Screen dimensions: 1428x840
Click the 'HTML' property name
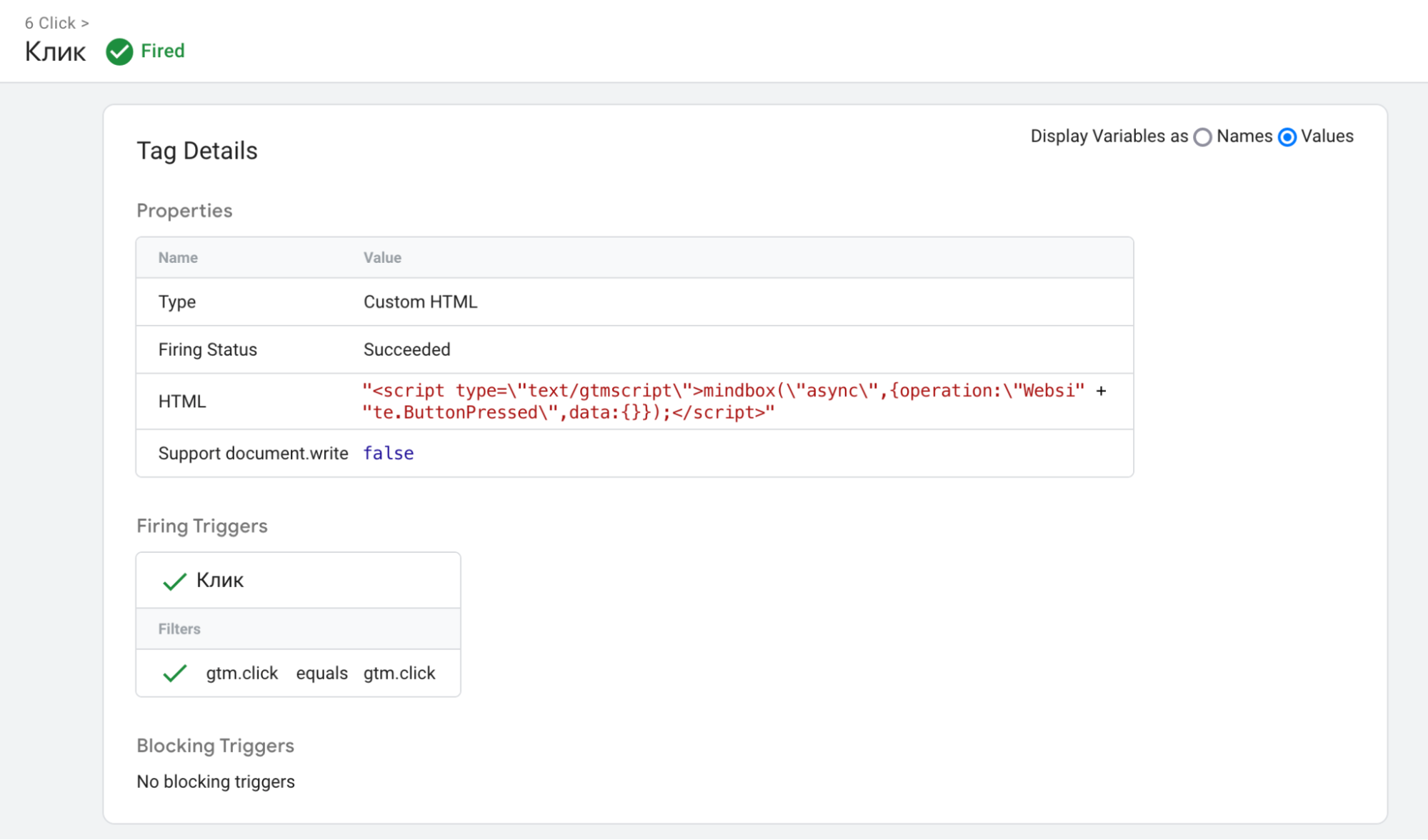(182, 401)
